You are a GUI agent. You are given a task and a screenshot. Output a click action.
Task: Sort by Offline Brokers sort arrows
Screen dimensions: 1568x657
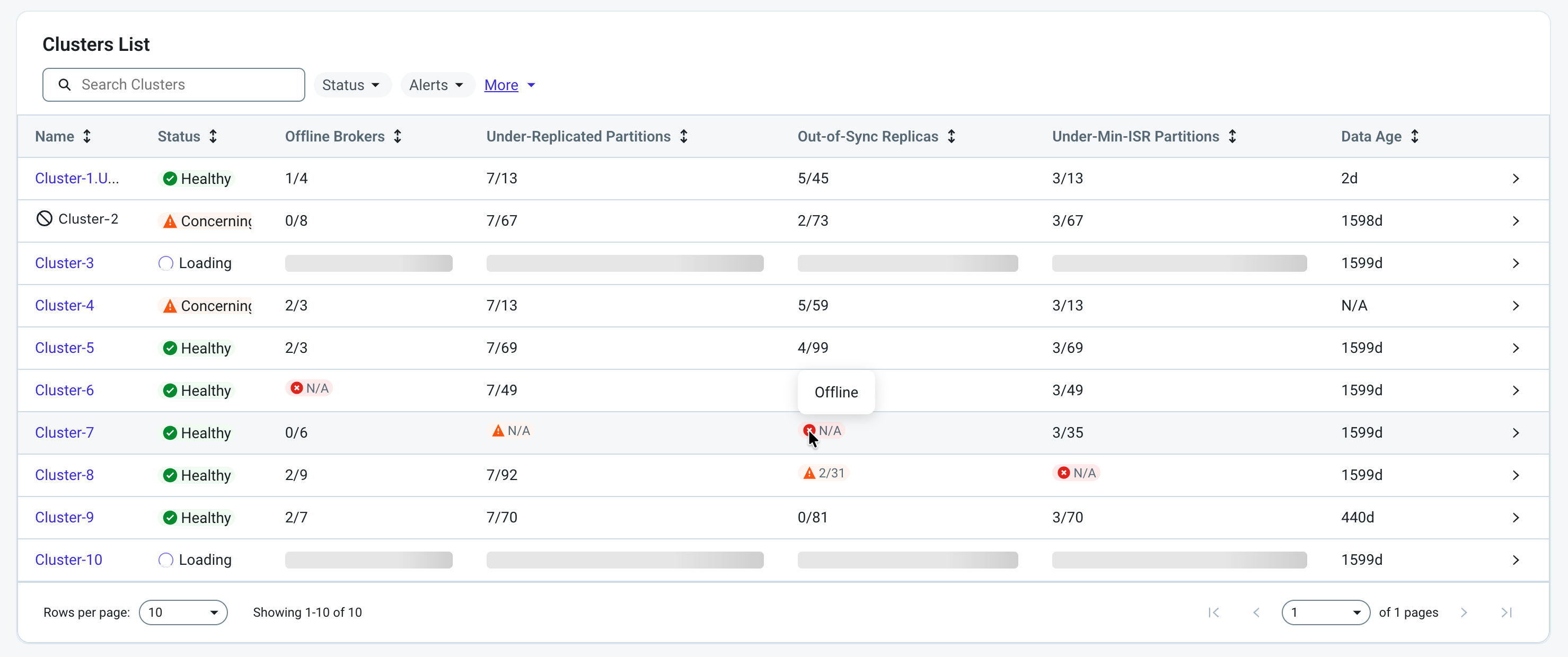[398, 136]
